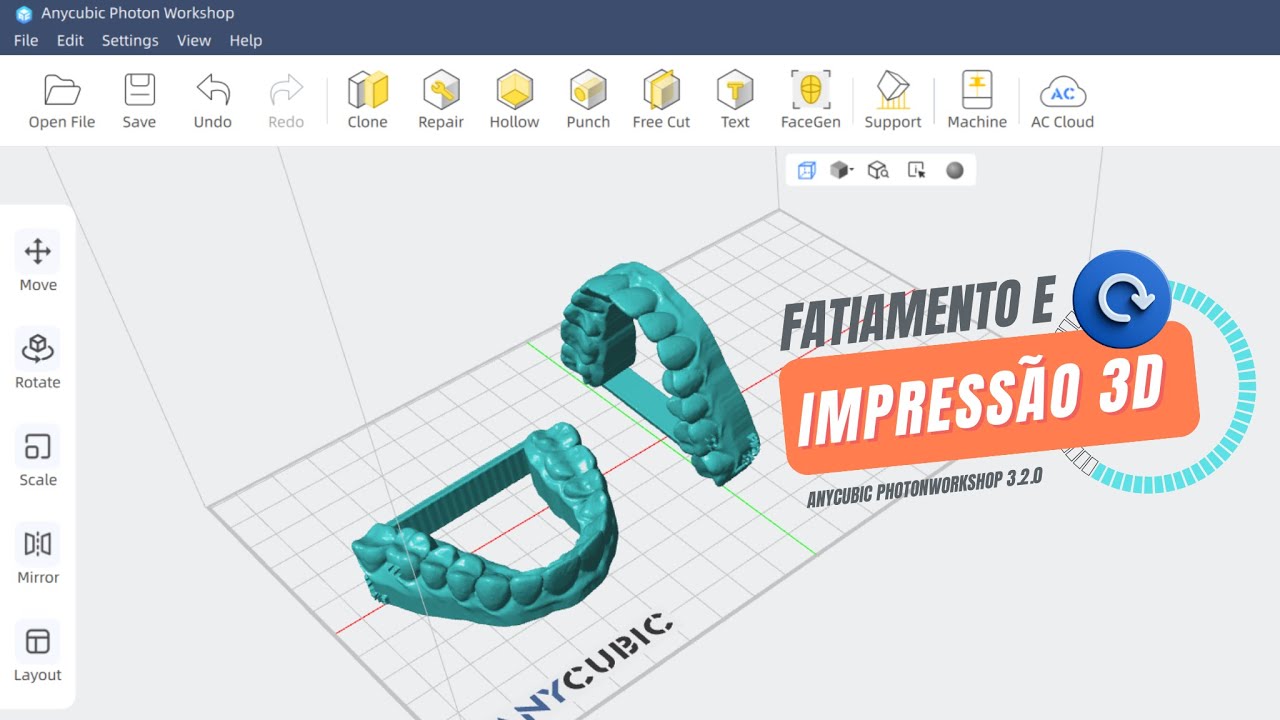
Task: Open the View menu
Action: 194,40
